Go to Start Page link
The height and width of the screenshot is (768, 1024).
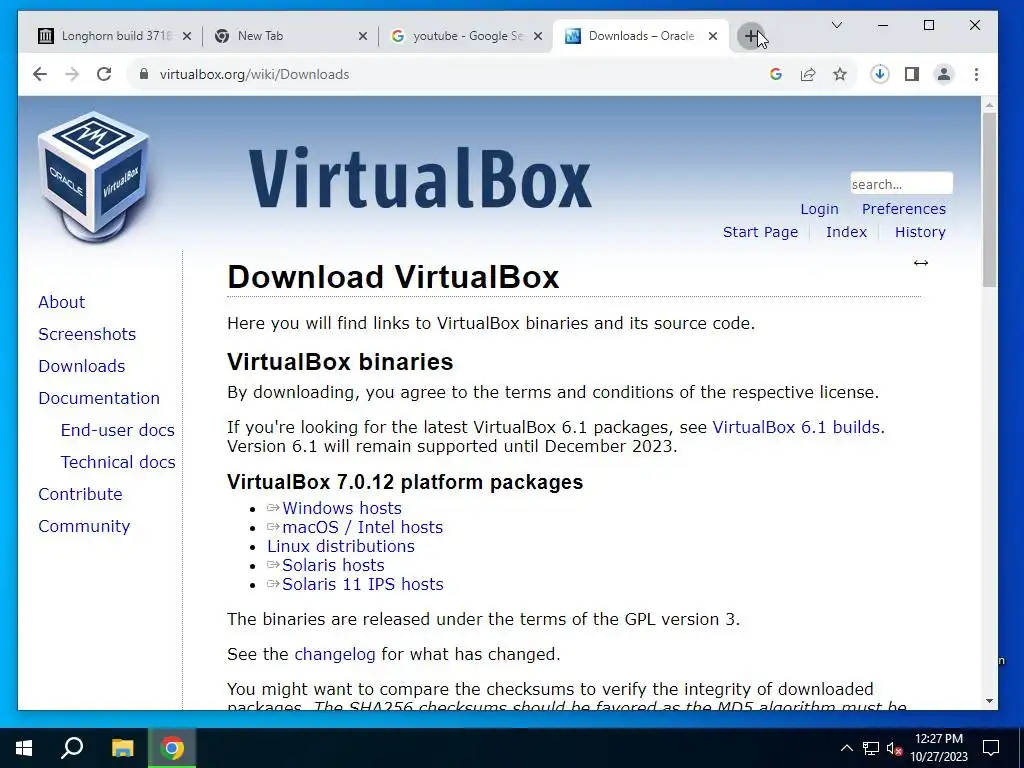(x=760, y=232)
